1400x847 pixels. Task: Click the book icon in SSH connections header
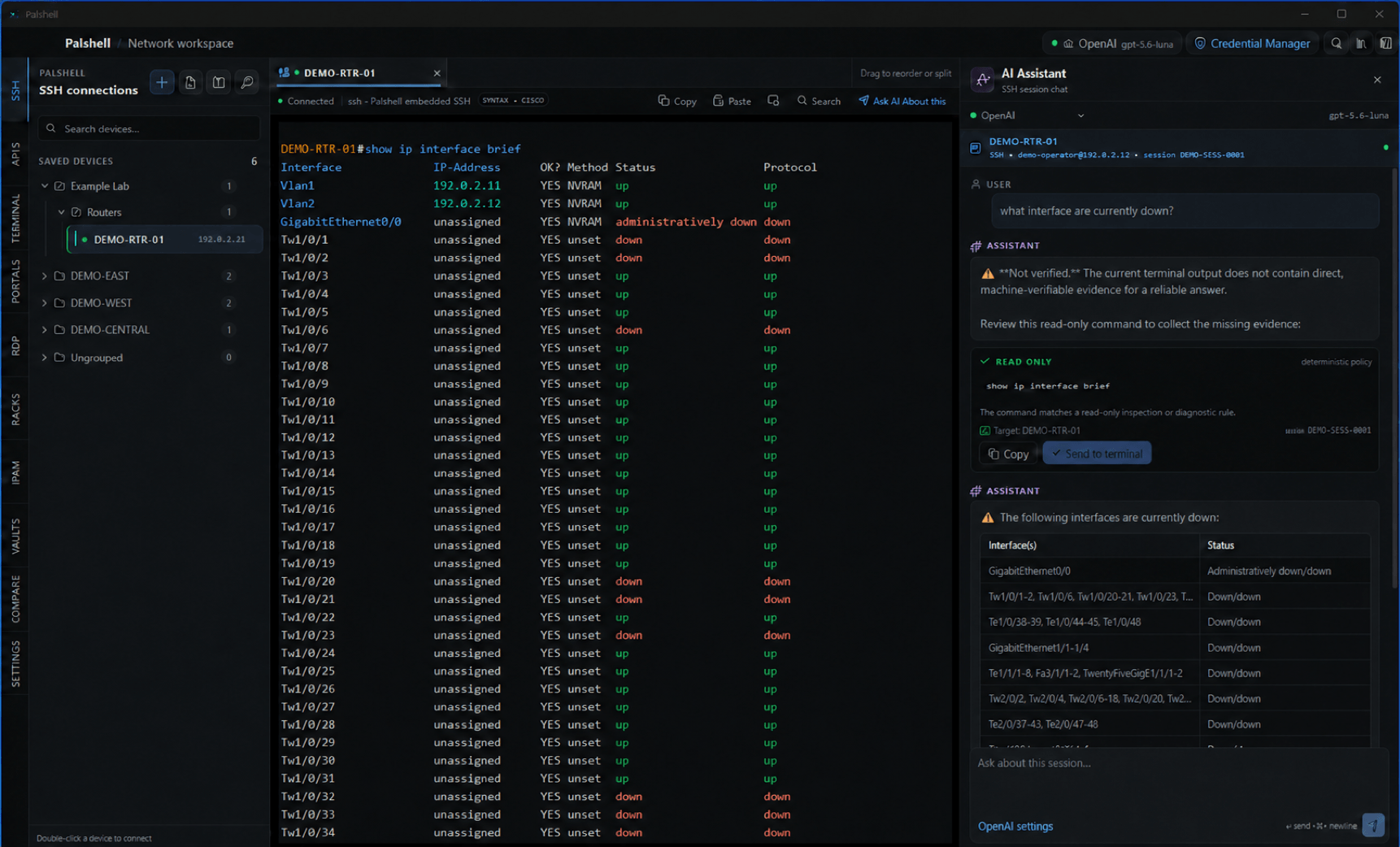pos(219,82)
